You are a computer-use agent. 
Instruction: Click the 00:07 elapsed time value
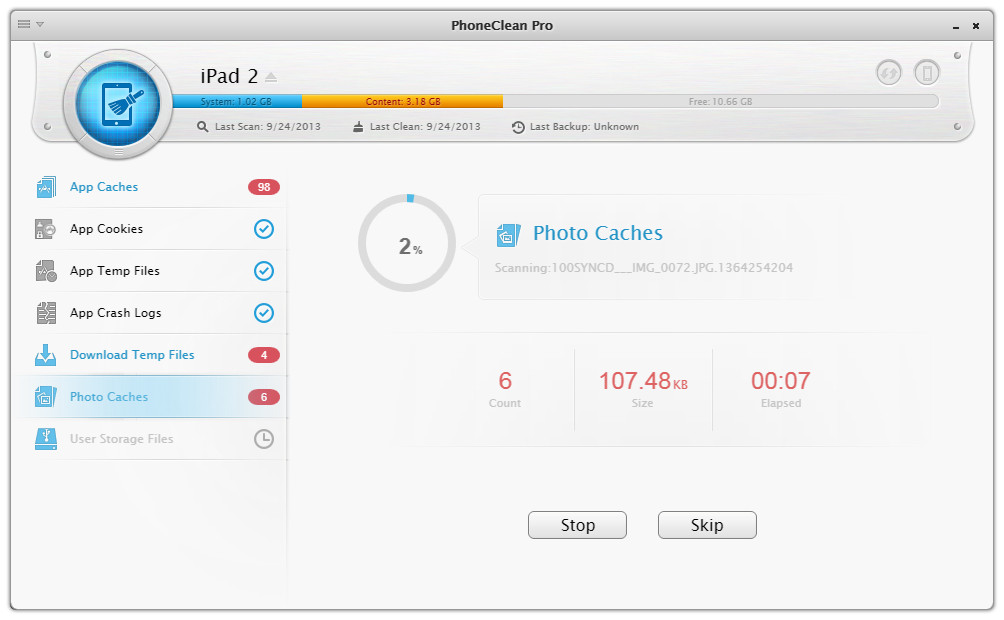coord(781,381)
